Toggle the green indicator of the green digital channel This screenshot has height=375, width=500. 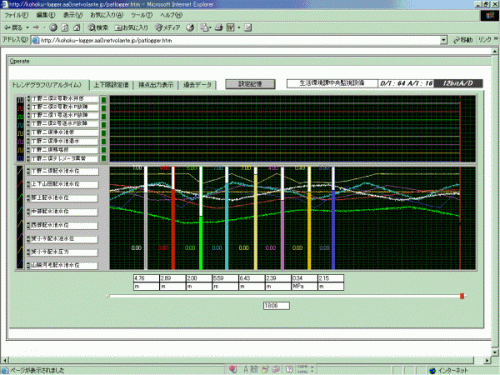pos(104,116)
